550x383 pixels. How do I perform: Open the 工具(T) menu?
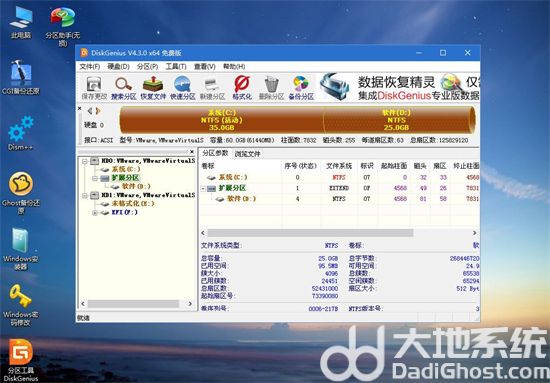[x=176, y=66]
